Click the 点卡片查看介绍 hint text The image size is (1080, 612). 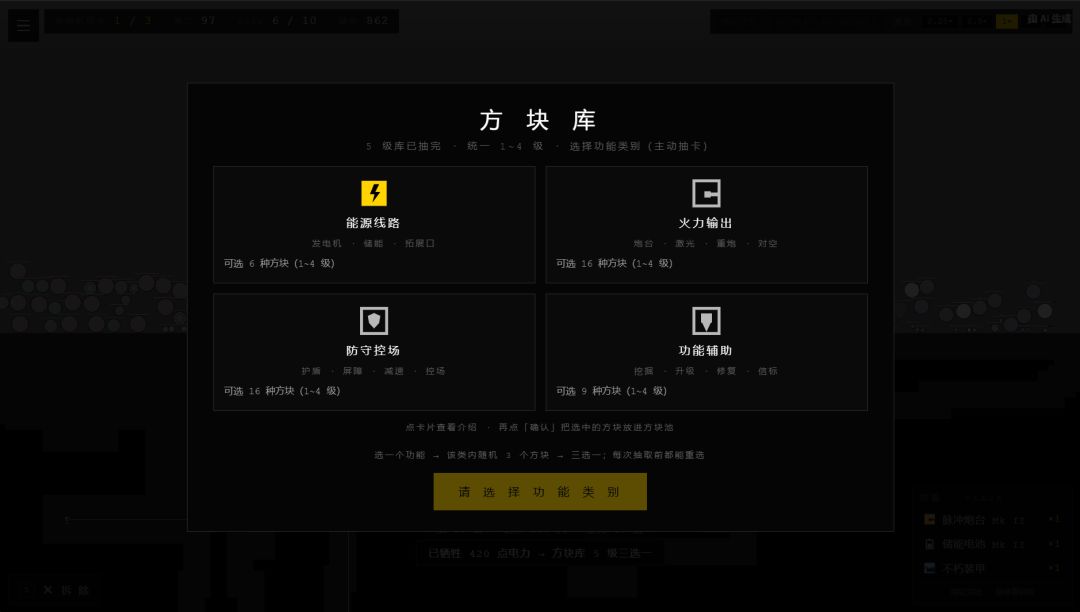click(x=539, y=428)
